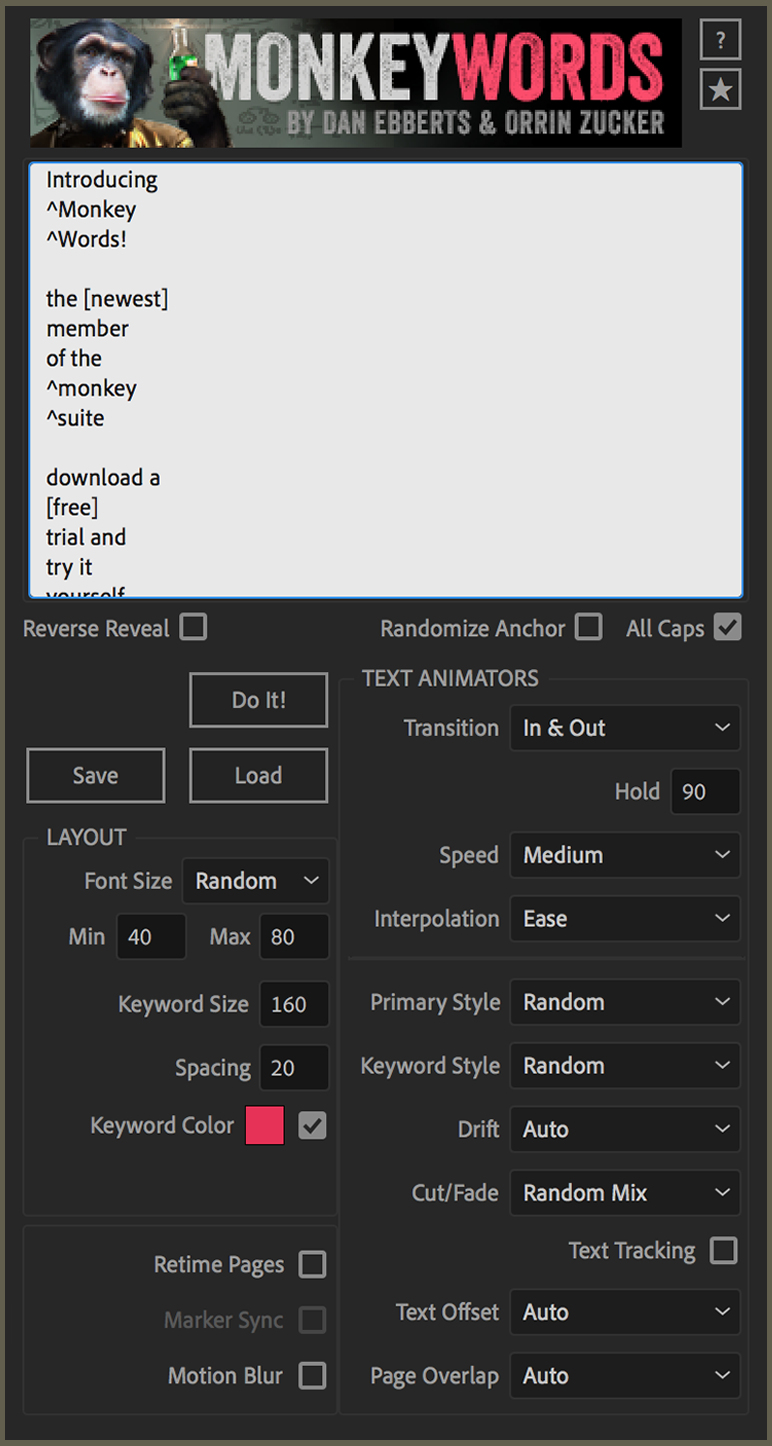Click the '^Words!' line in text area

click(87, 240)
